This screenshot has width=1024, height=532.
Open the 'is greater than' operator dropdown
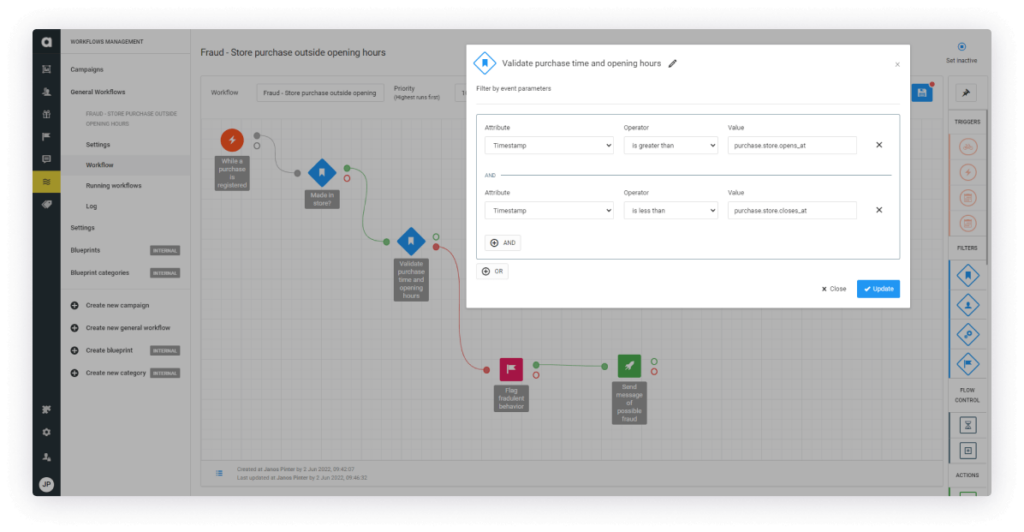(x=670, y=145)
